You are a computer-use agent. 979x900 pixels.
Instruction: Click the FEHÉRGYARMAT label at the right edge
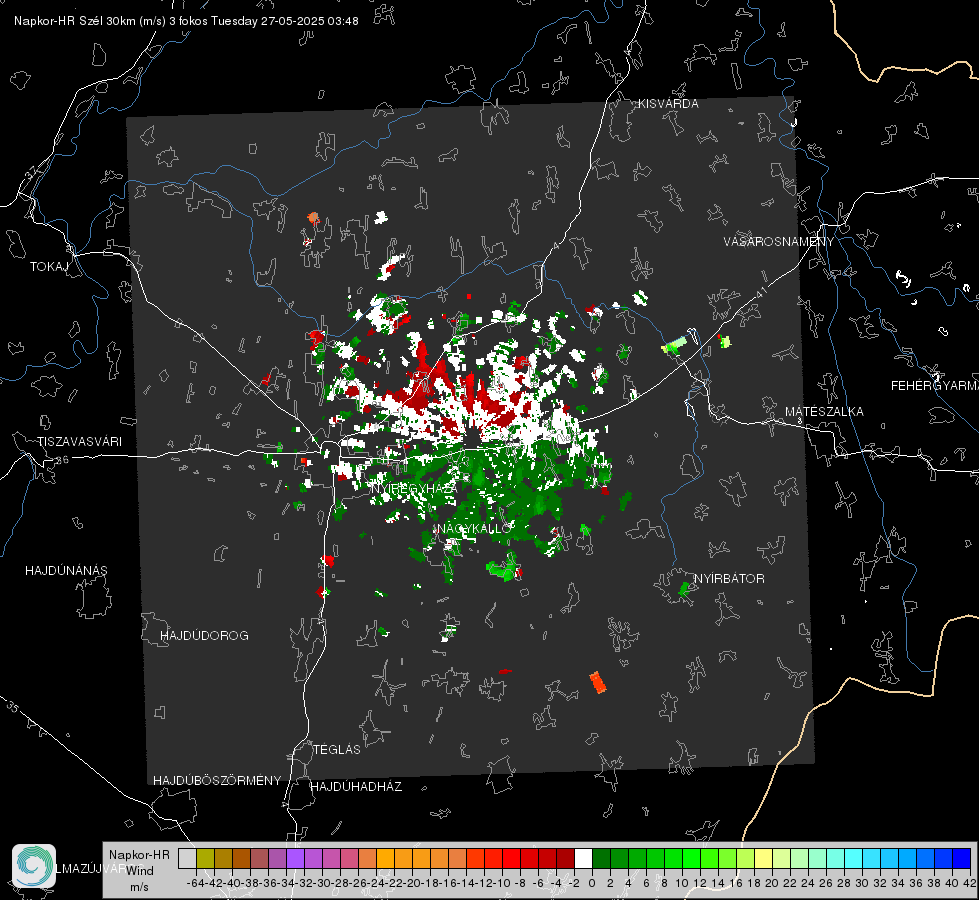click(934, 386)
